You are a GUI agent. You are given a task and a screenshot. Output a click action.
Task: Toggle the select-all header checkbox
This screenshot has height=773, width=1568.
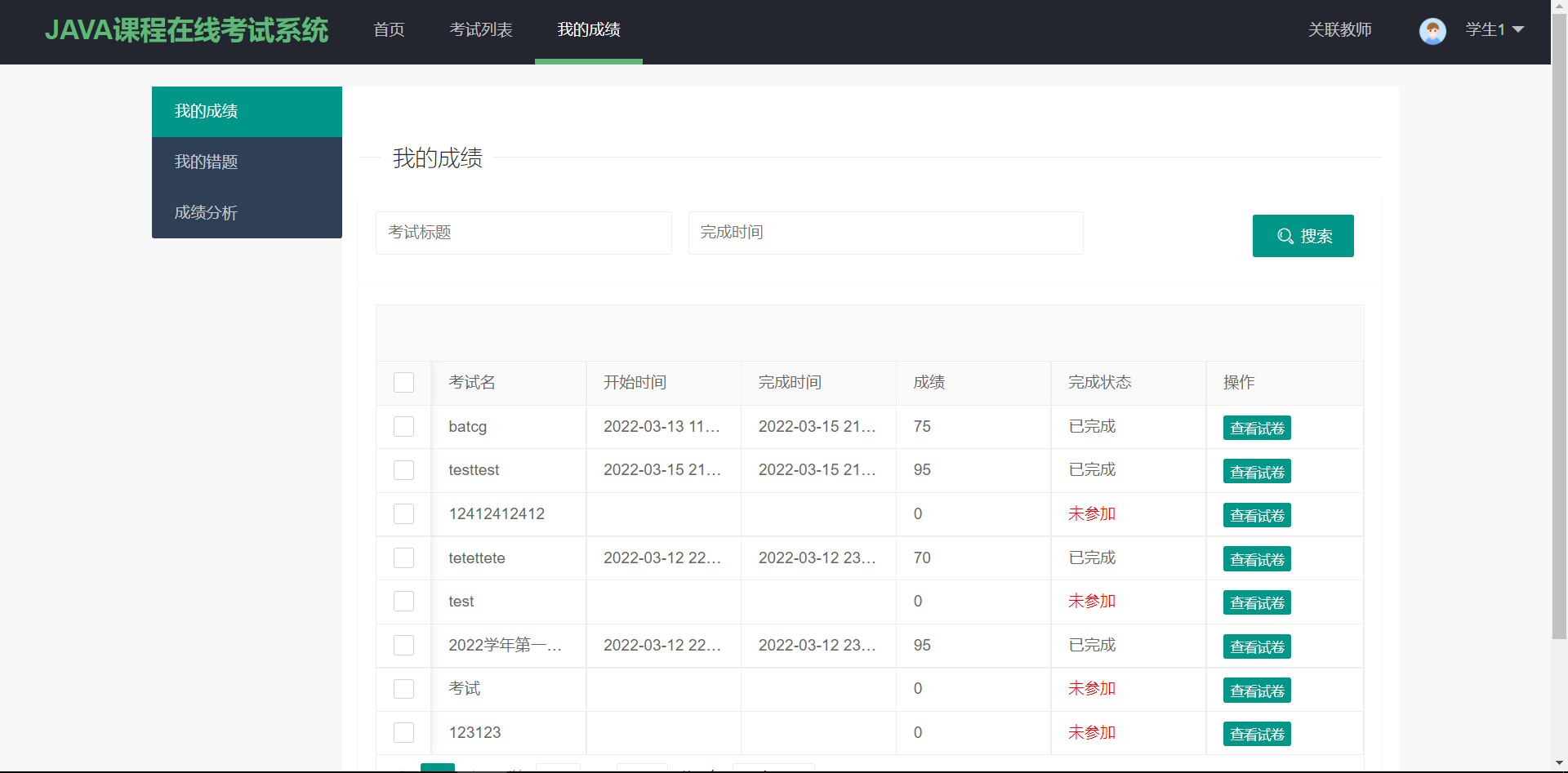(x=403, y=383)
